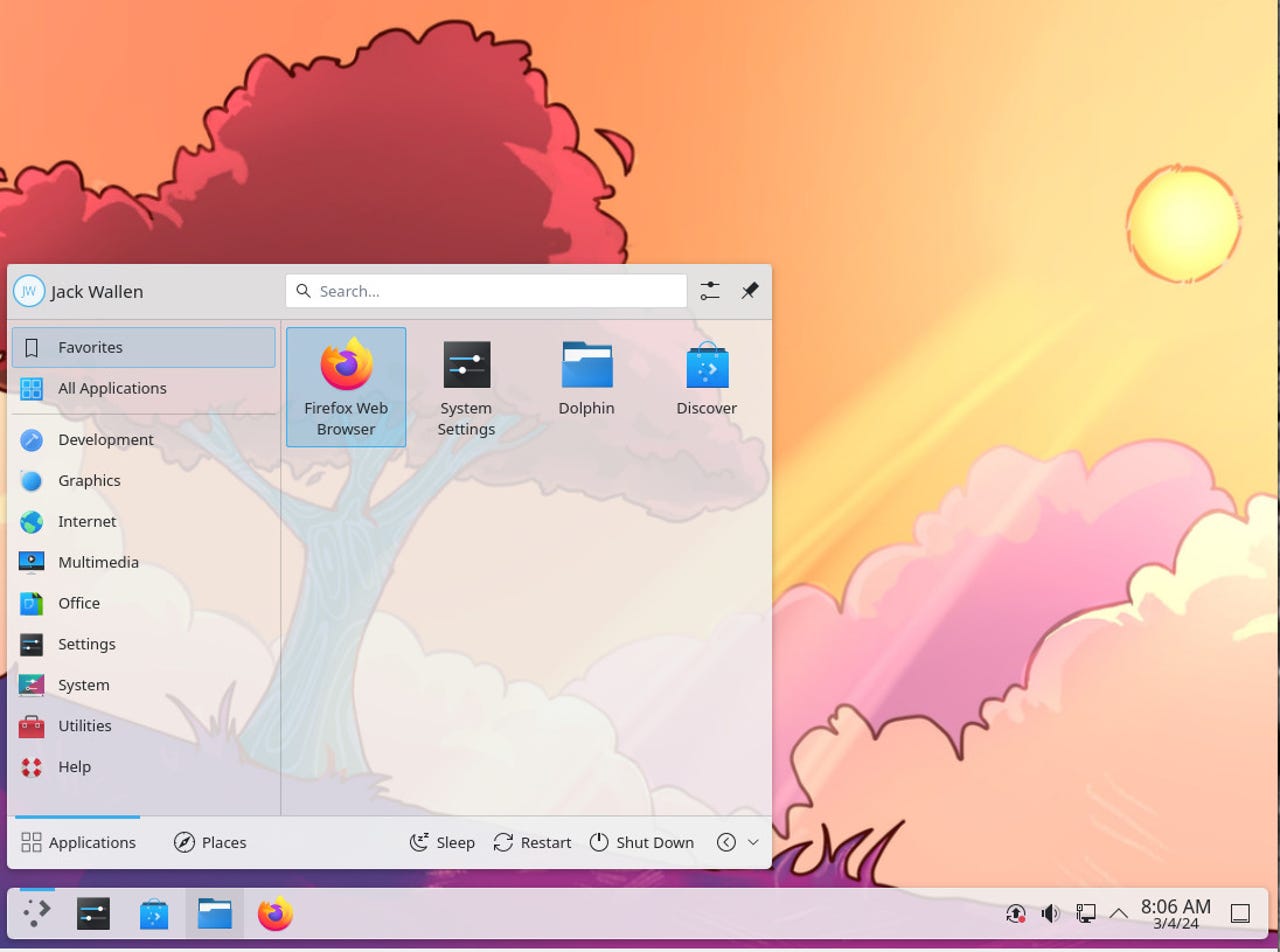Click the clock showing 8:06 AM
Image resolution: width=1280 pixels, height=952 pixels.
tap(1175, 913)
